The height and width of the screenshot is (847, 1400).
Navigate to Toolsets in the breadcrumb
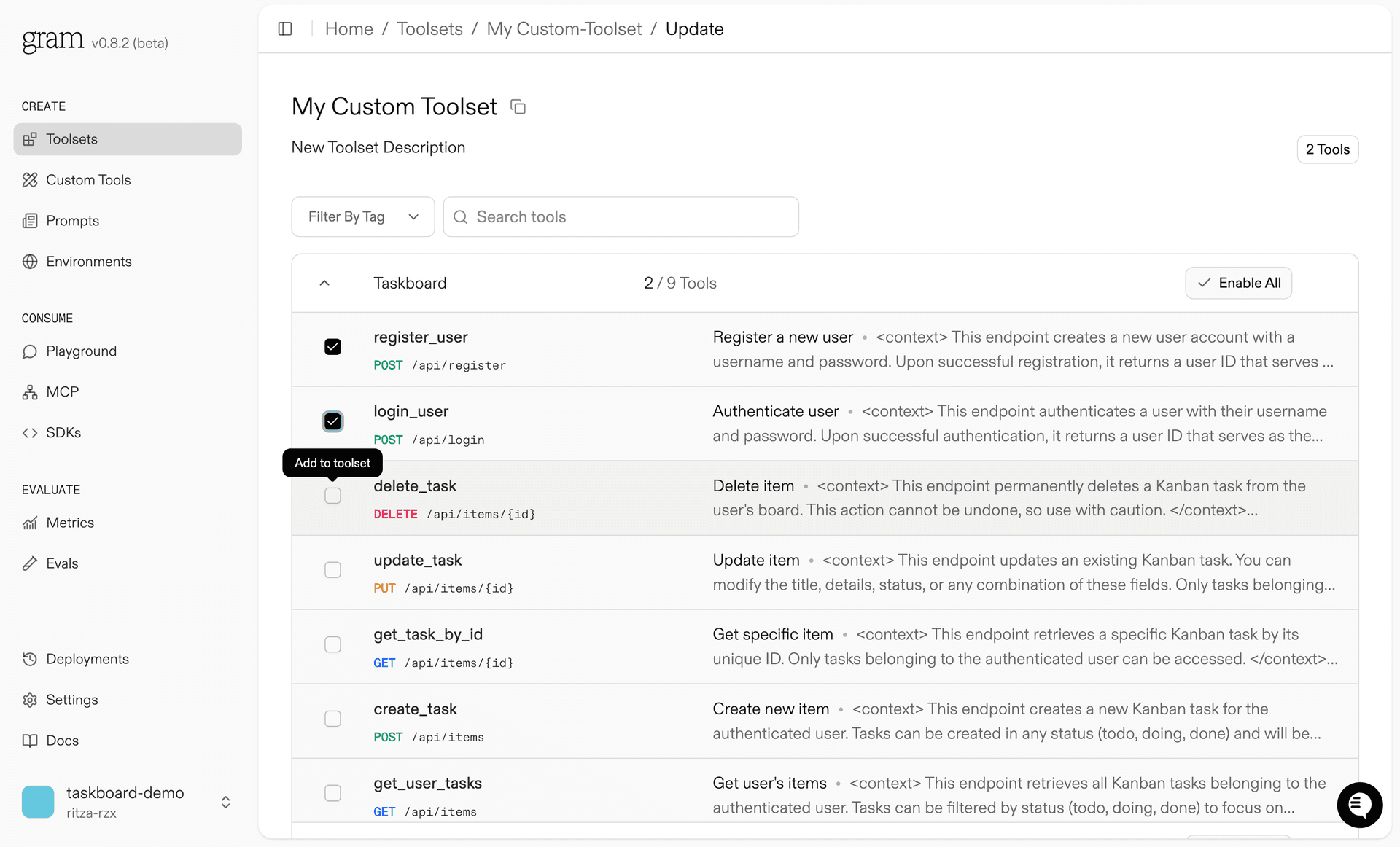[429, 29]
